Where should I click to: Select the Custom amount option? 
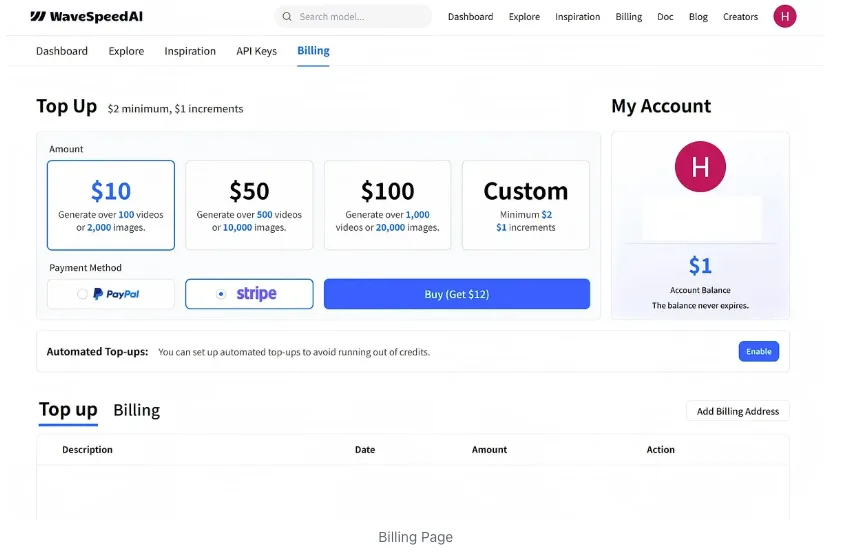coord(526,205)
